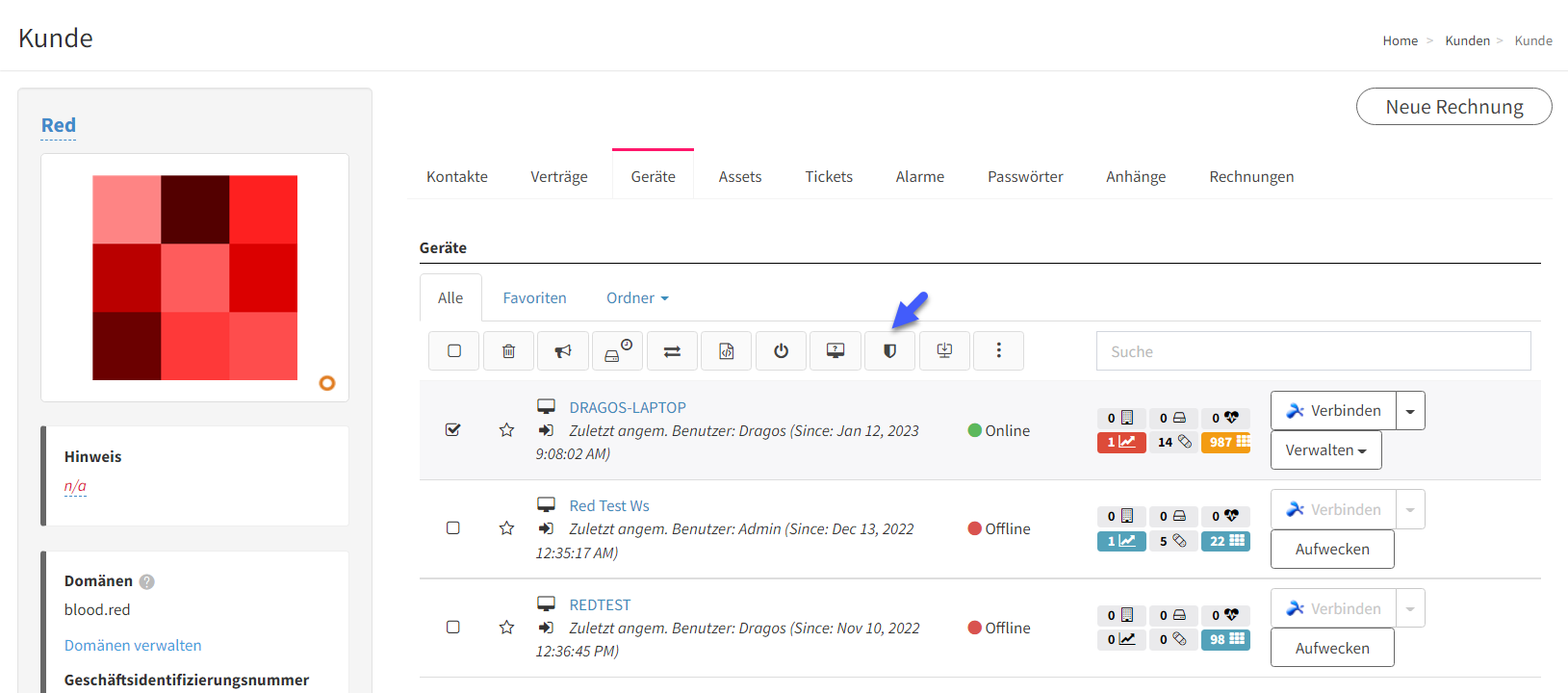Image resolution: width=1568 pixels, height=693 pixels.
Task: Switch to the Alarme tab
Action: (920, 176)
